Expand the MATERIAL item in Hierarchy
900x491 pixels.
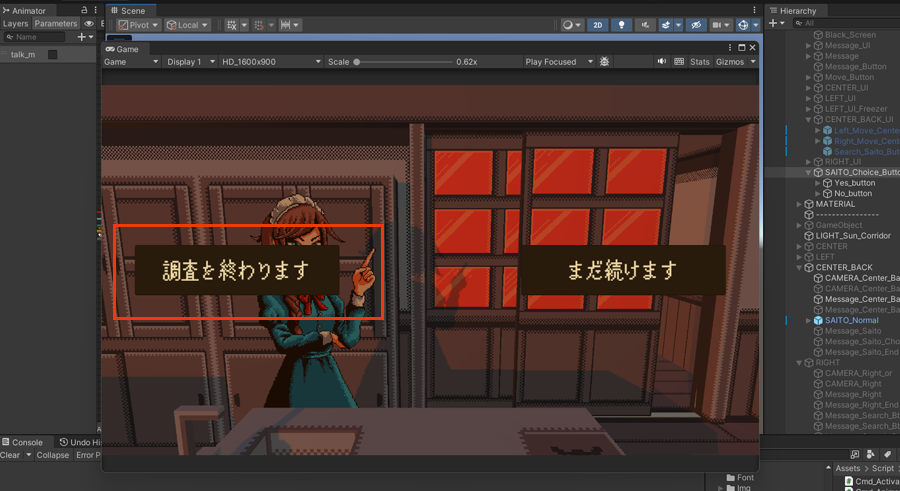800,204
